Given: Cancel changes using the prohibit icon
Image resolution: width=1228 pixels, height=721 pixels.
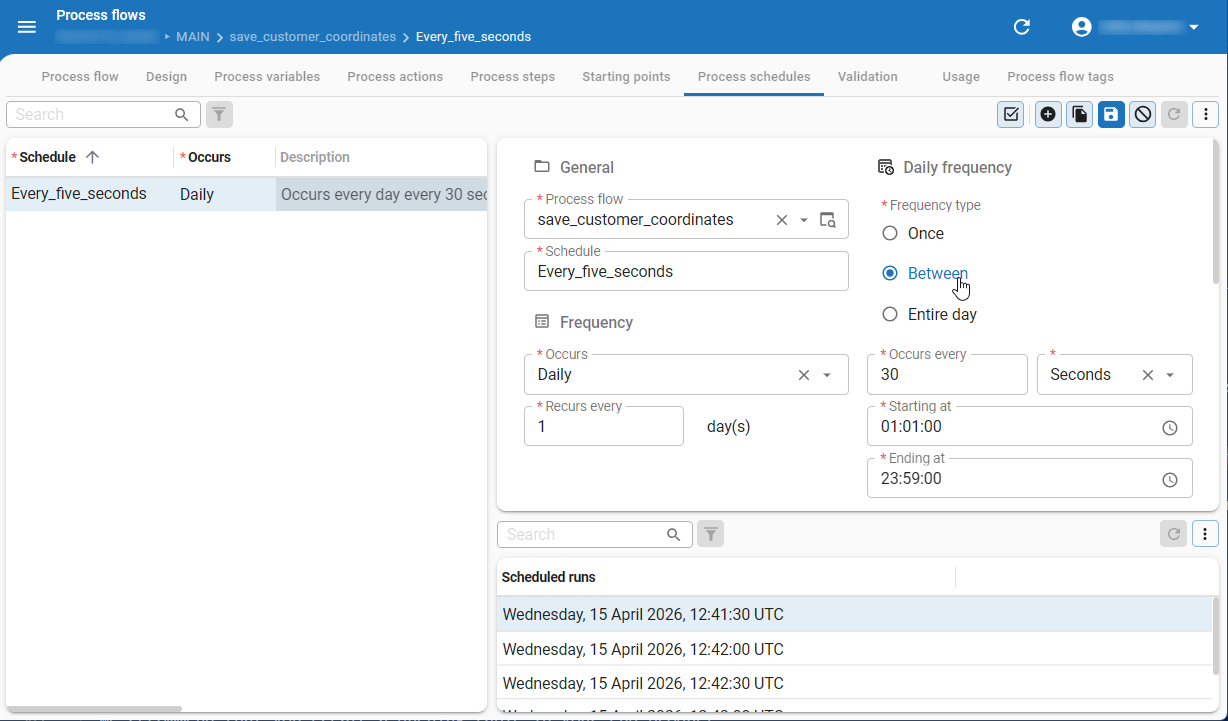Looking at the screenshot, I should (1142, 114).
